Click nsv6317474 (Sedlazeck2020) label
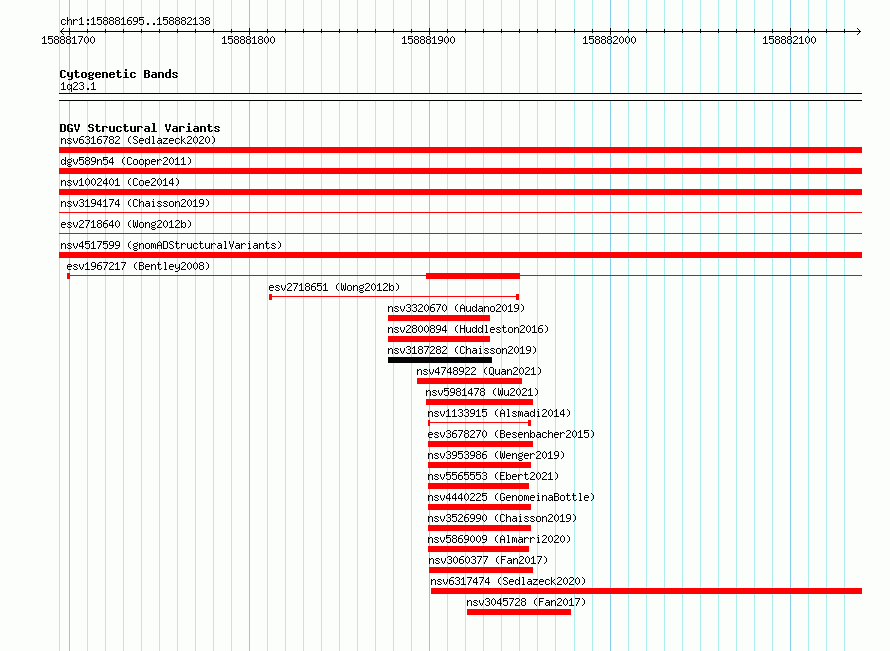Viewport: 890px width, 651px height. [x=508, y=581]
